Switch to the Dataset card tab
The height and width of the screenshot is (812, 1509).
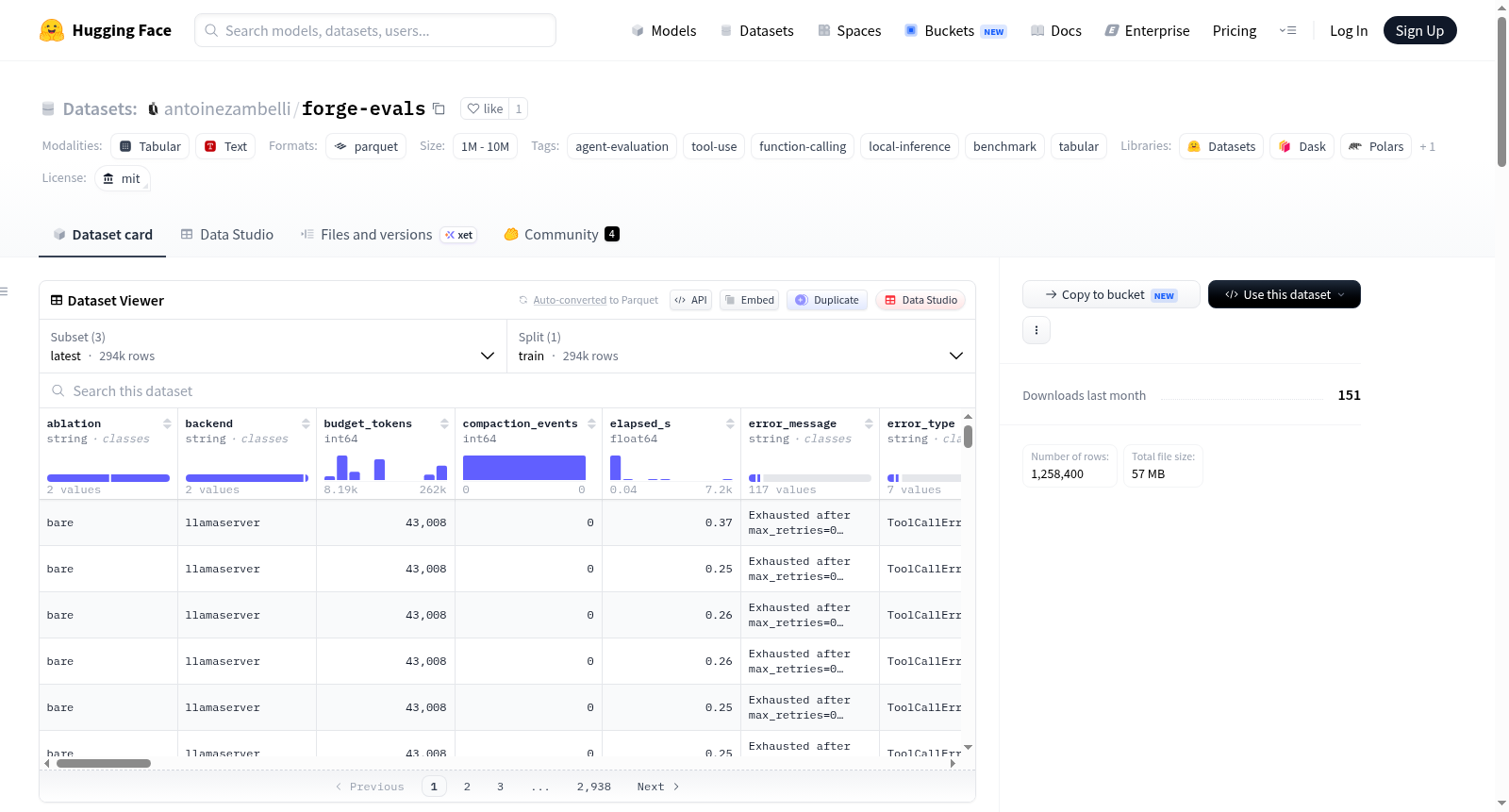[x=103, y=235]
